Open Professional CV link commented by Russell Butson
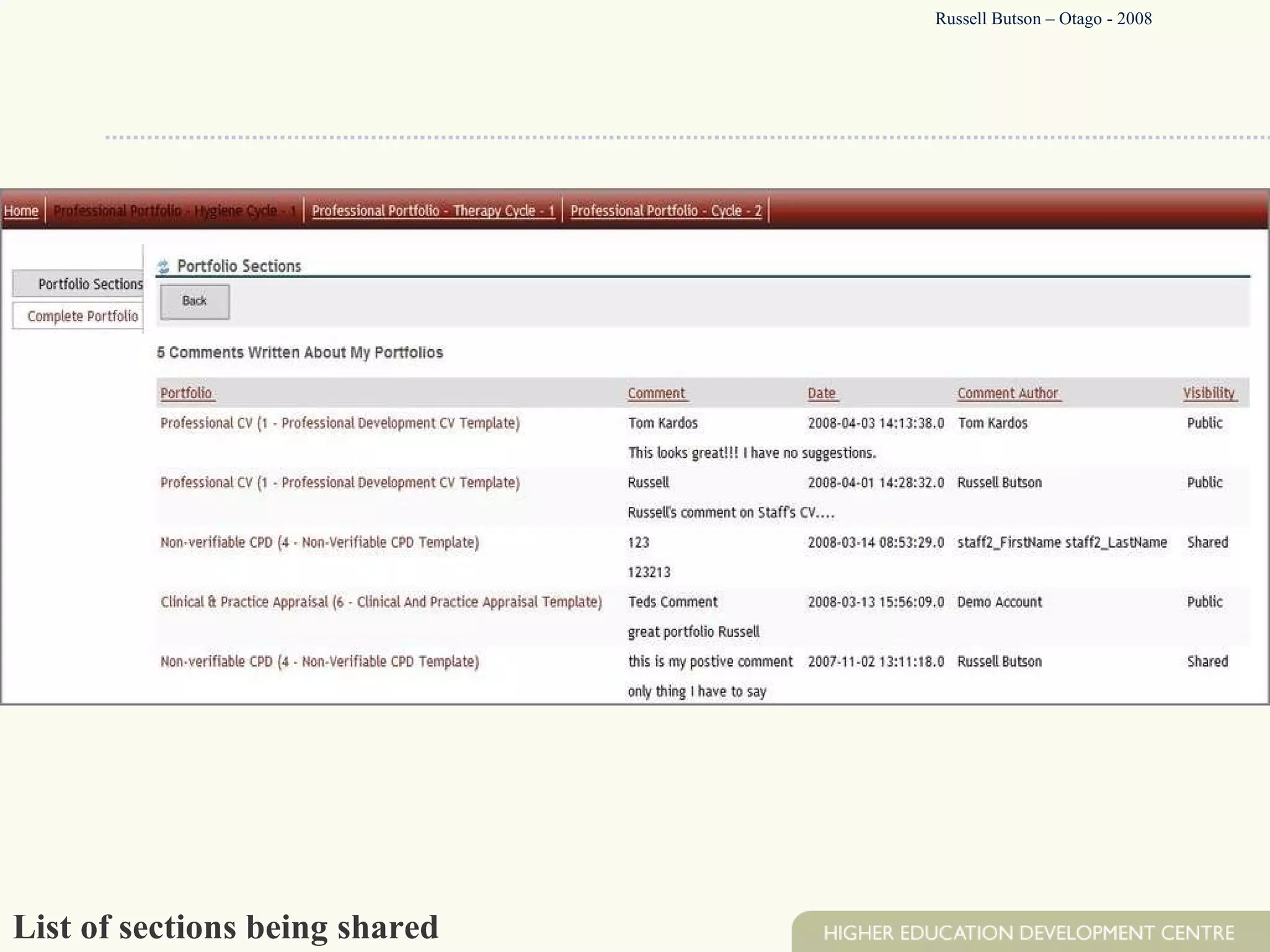 (x=340, y=483)
